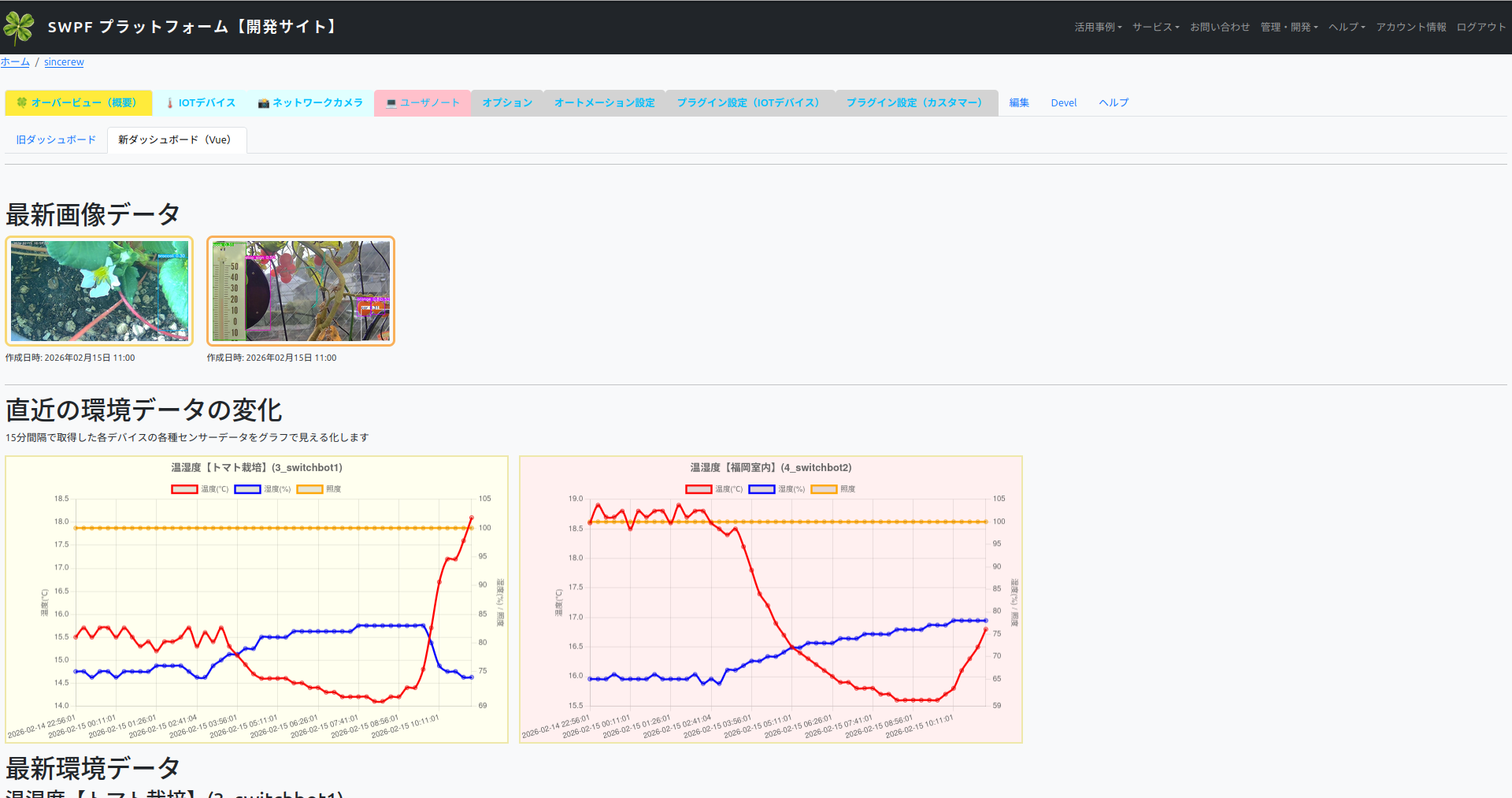Expand the 活用事例 dropdown menu
Viewport: 1512px width, 798px height.
[1098, 27]
